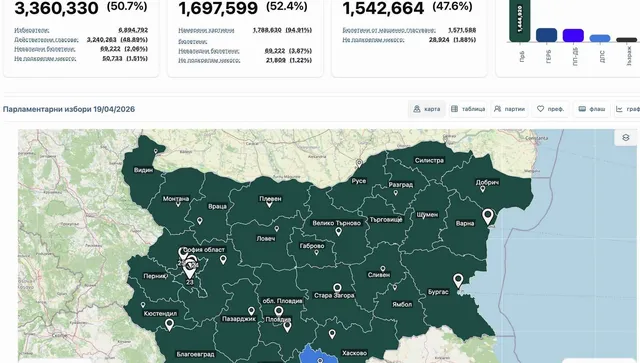This screenshot has height=363, width=640.
Task: Click the Lovech map pin
Action: point(276,229)
